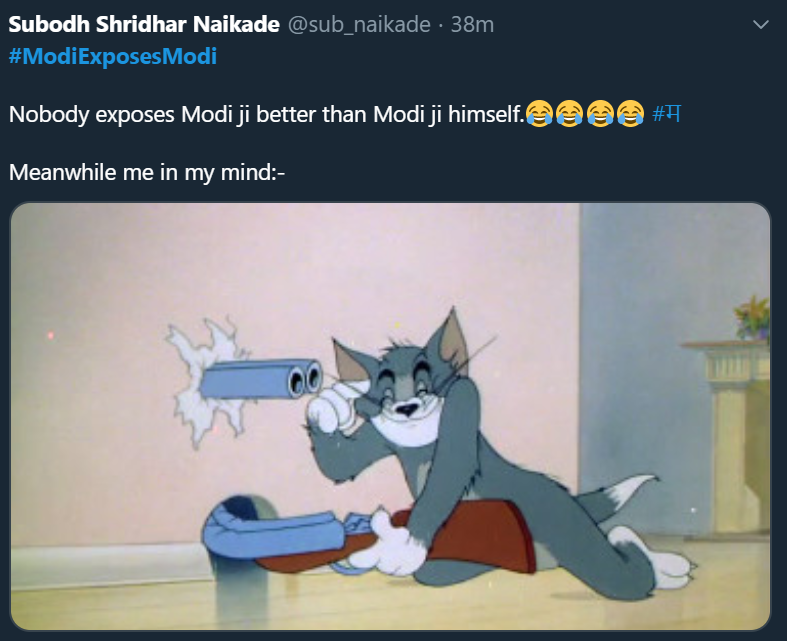This screenshot has height=641, width=787.
Task: Follow the #ModiExposesModi hashtag
Action: pyautogui.click(x=113, y=56)
